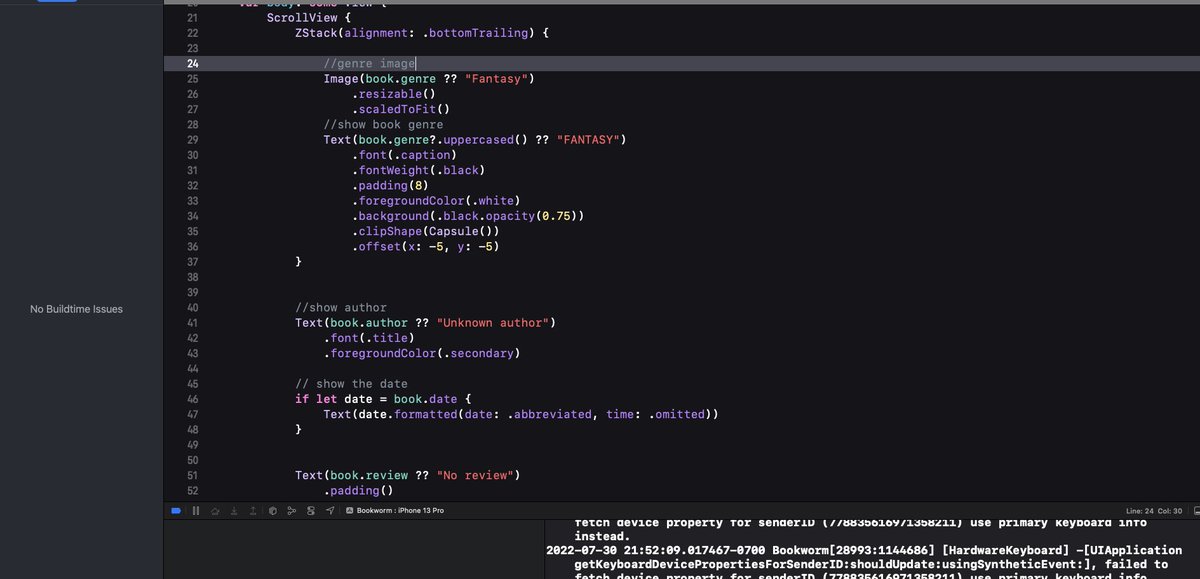Click the .fontWeight(.black) modifier
Image resolution: width=1200 pixels, height=579 pixels.
[x=418, y=170]
